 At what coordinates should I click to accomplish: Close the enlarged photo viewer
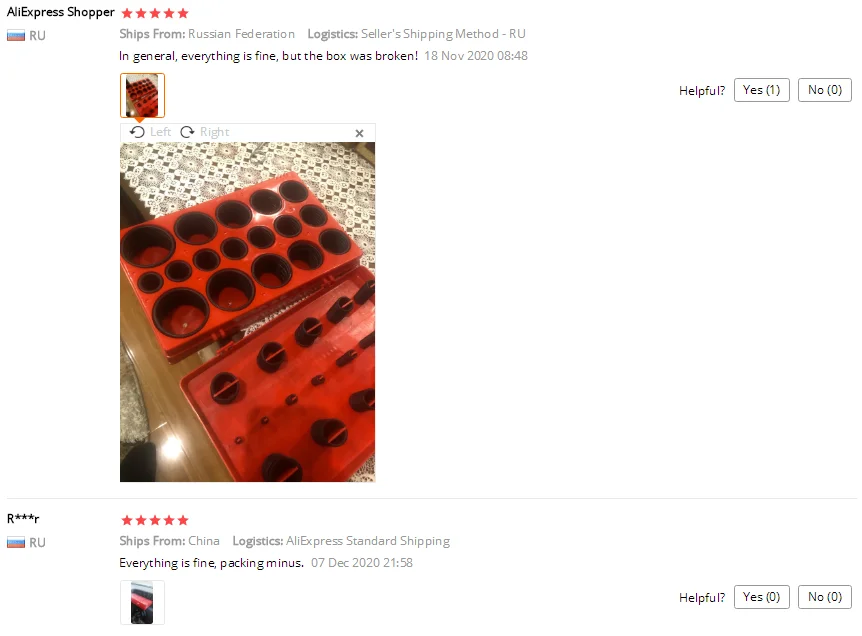360,133
